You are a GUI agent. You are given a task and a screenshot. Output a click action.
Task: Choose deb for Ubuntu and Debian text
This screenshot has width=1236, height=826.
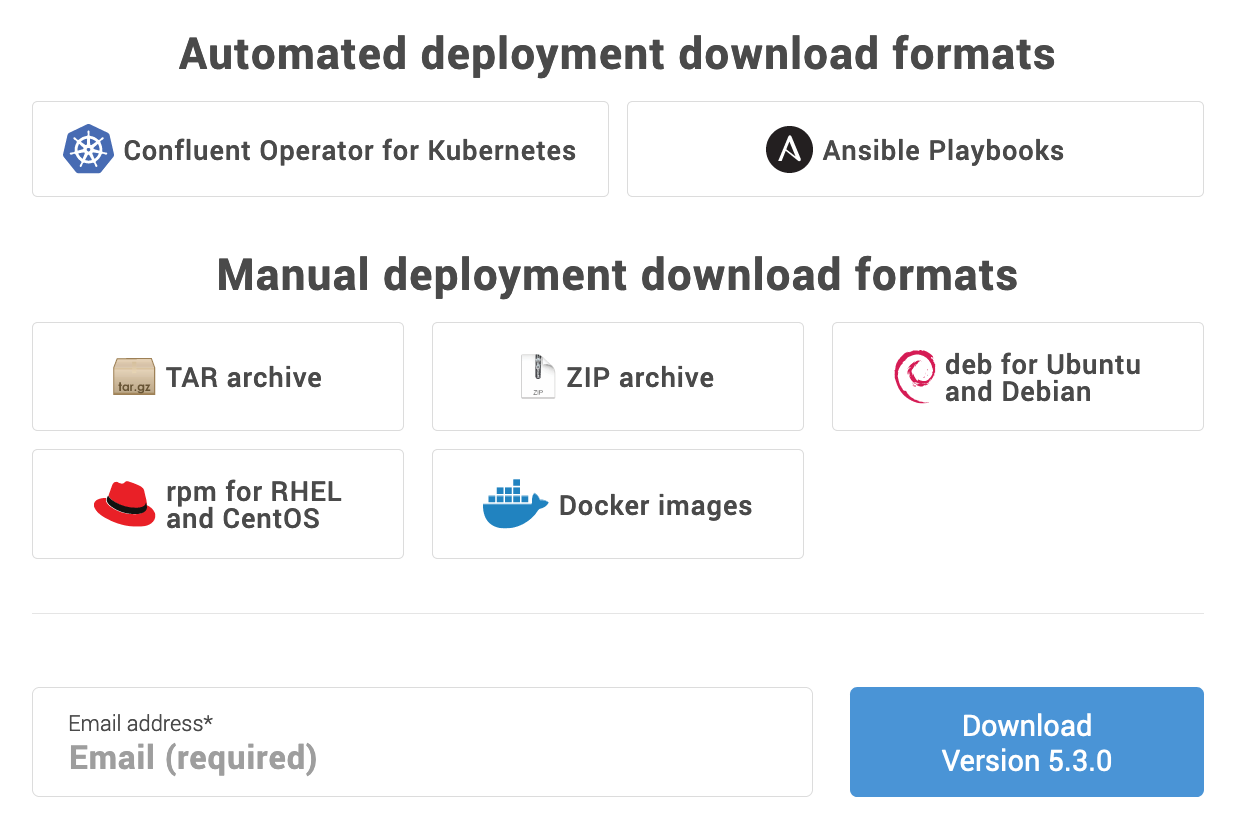coord(1042,377)
